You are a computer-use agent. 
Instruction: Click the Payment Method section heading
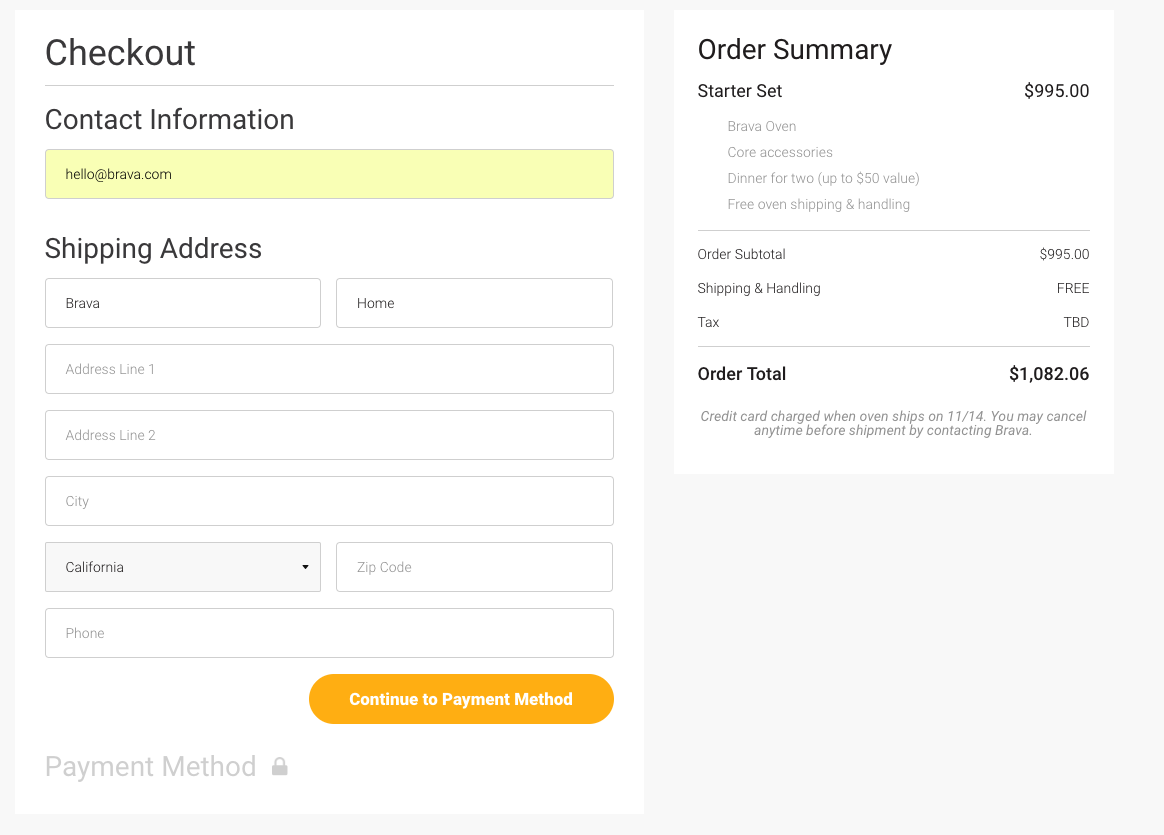pyautogui.click(x=151, y=767)
